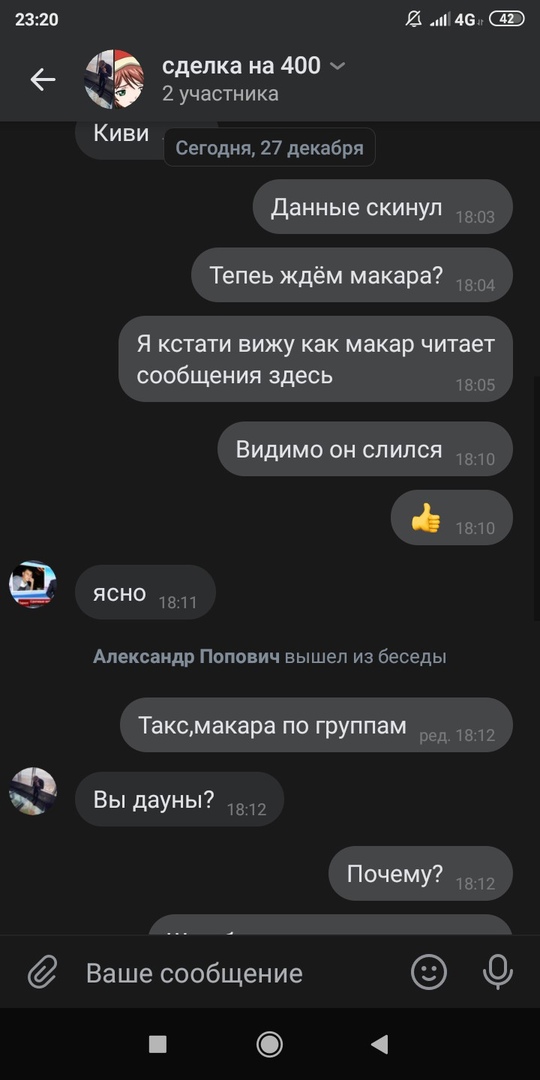The image size is (540, 1080).
Task: Tap the thumbs up emoji message
Action: tap(452, 517)
